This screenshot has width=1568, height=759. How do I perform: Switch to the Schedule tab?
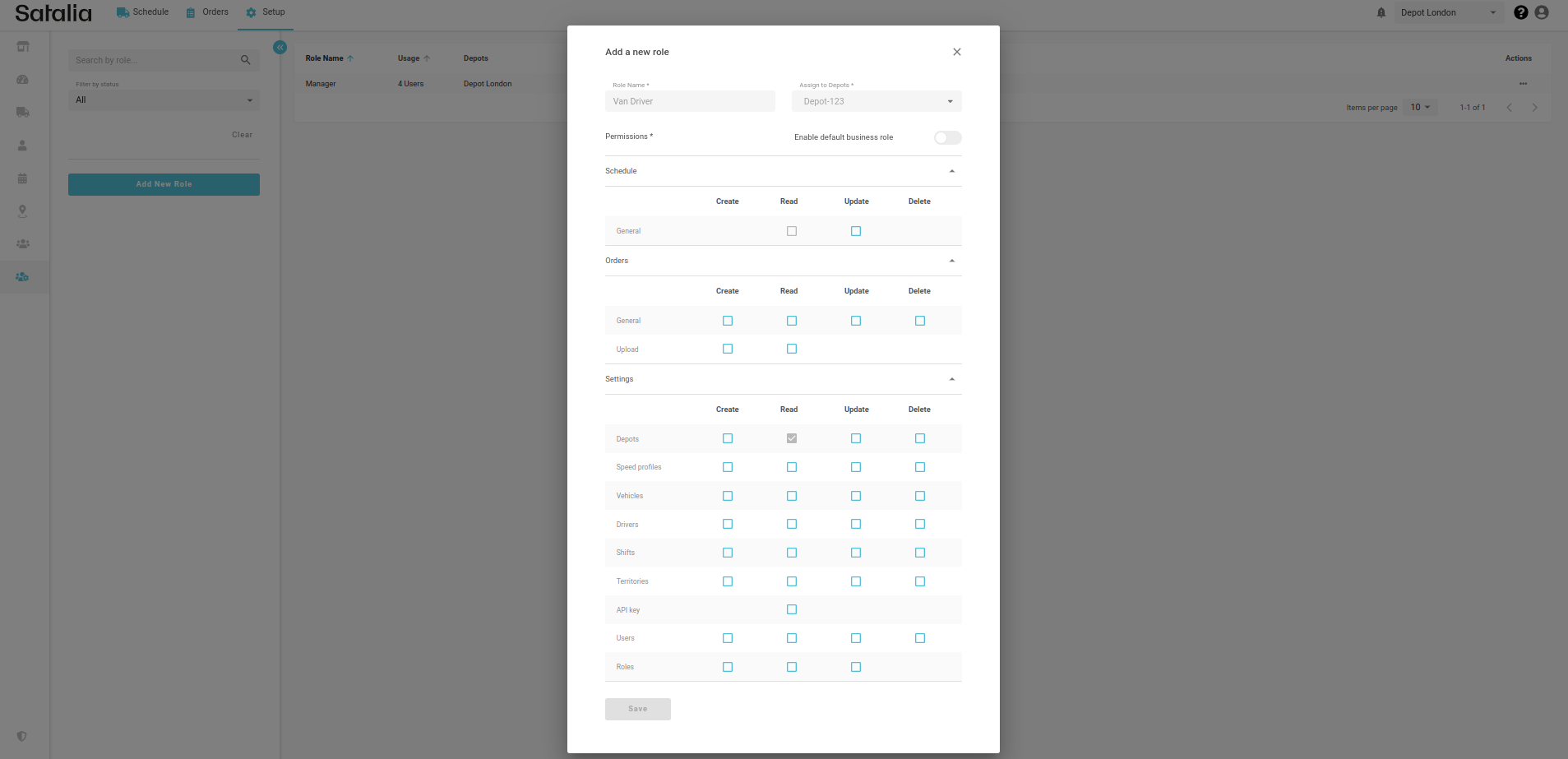coord(143,12)
